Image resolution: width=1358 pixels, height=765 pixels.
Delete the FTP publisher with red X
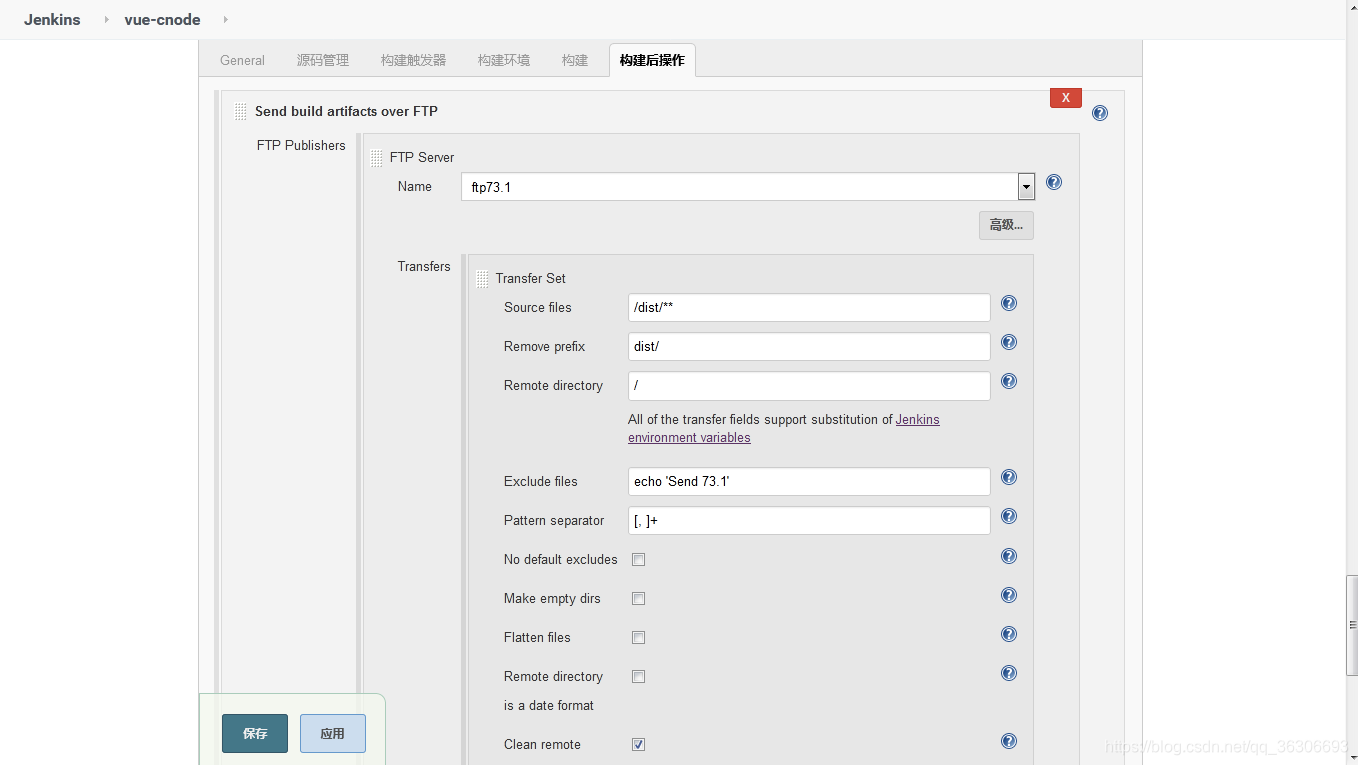tap(1066, 98)
